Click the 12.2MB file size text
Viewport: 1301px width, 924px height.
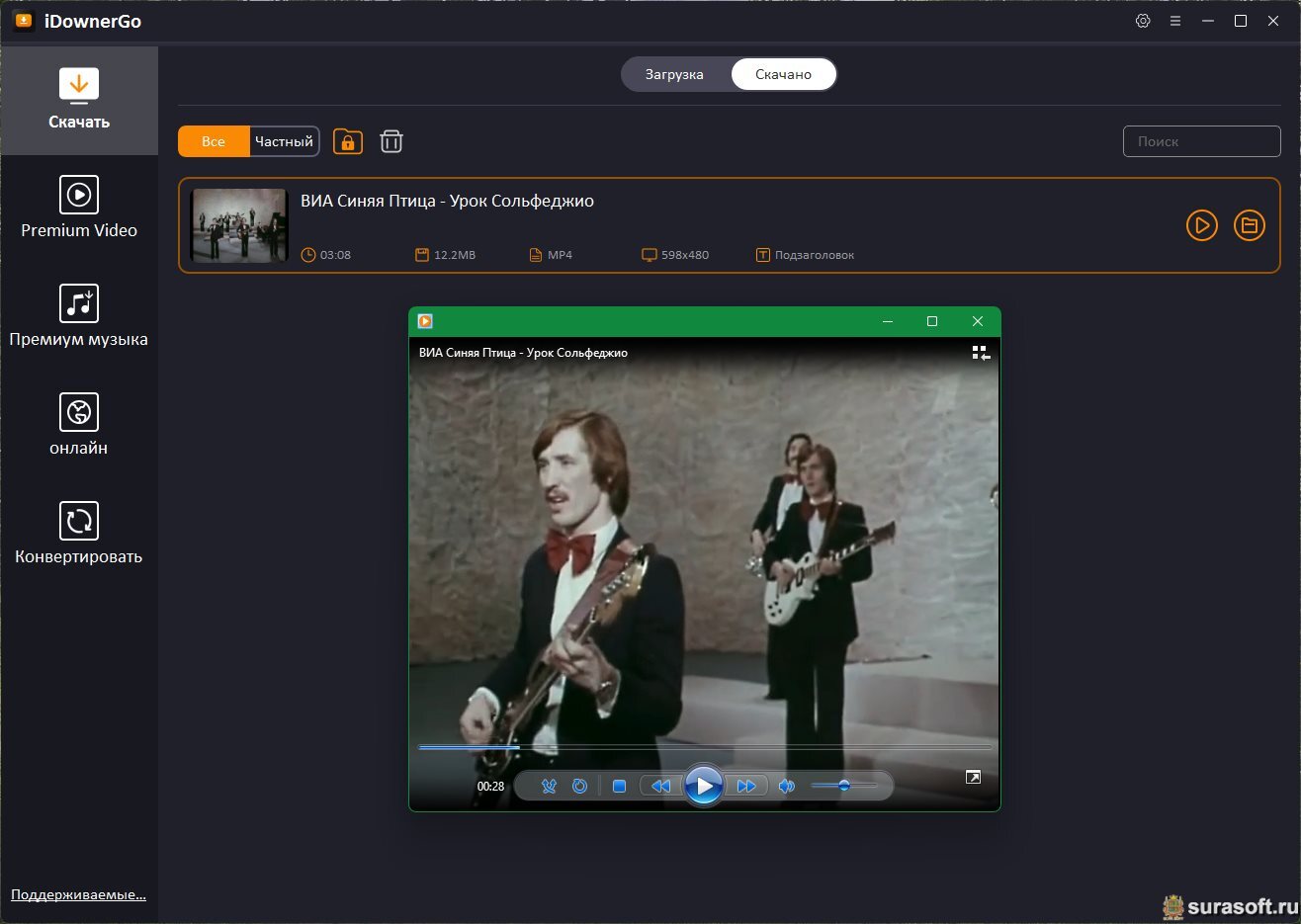coord(455,255)
